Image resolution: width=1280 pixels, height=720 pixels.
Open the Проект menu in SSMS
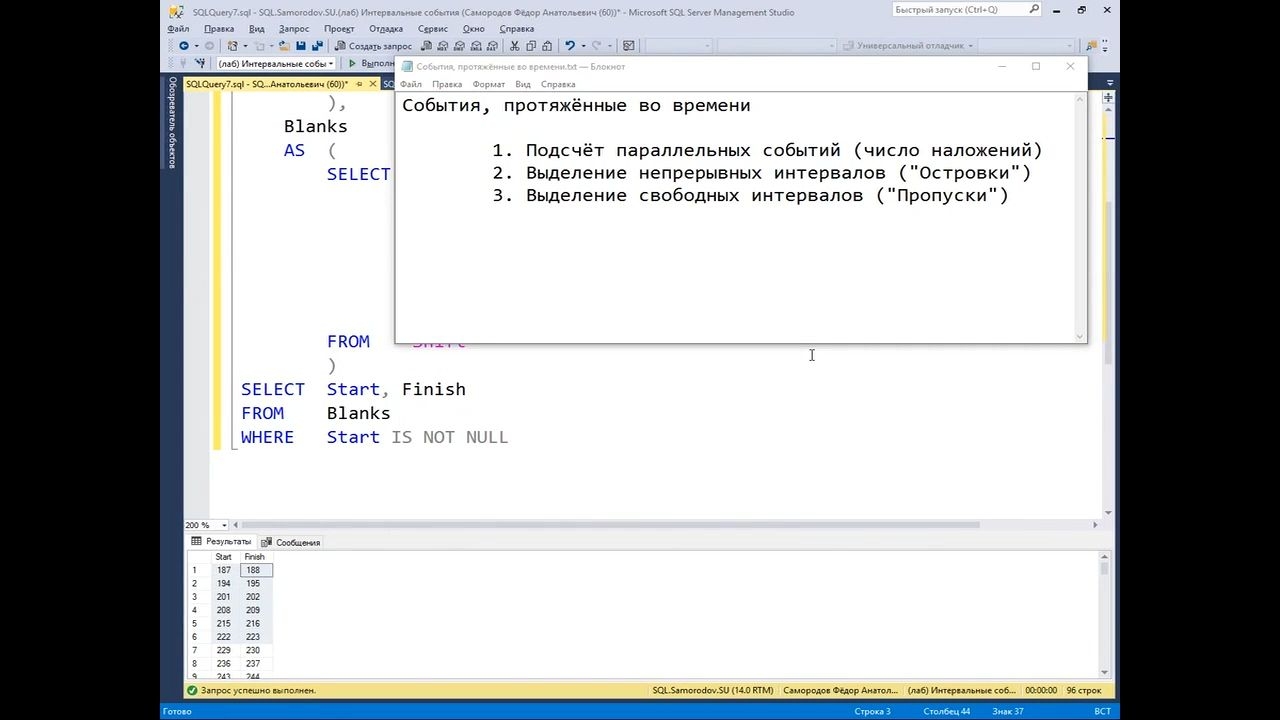coord(339,29)
